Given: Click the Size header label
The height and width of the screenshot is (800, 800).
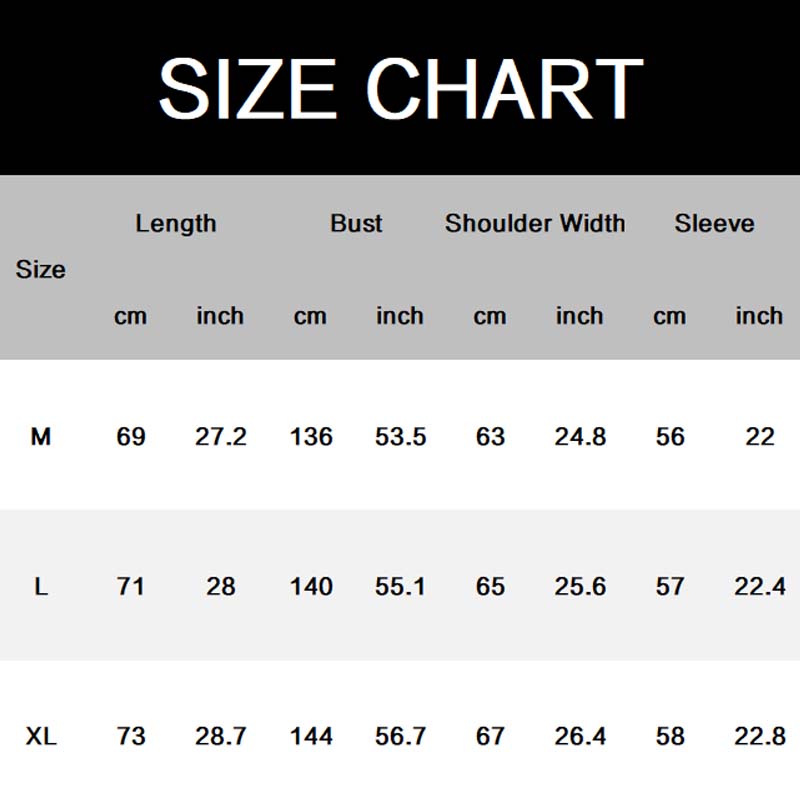Looking at the screenshot, I should (x=41, y=269).
